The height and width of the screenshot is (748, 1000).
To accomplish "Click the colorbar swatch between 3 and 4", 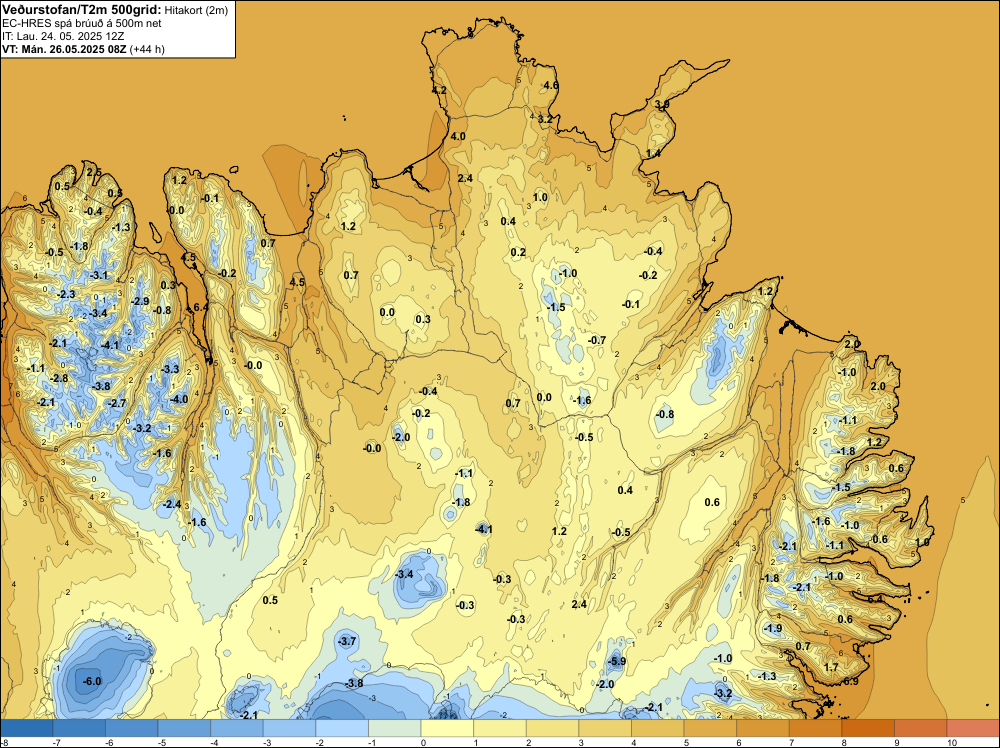I will click(x=605, y=728).
